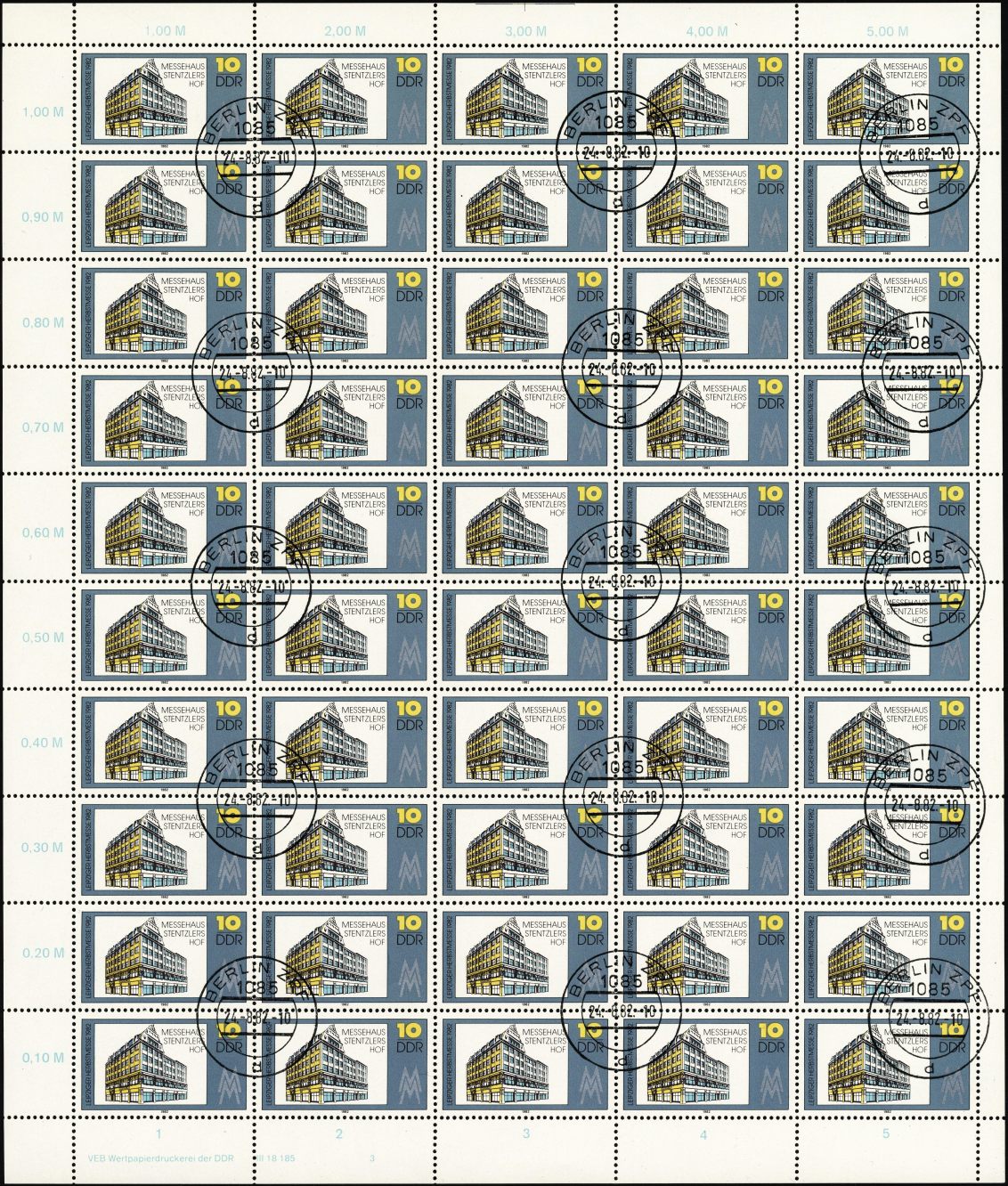
Task: Click the "0,90 M" left margin label
Action: (43, 217)
